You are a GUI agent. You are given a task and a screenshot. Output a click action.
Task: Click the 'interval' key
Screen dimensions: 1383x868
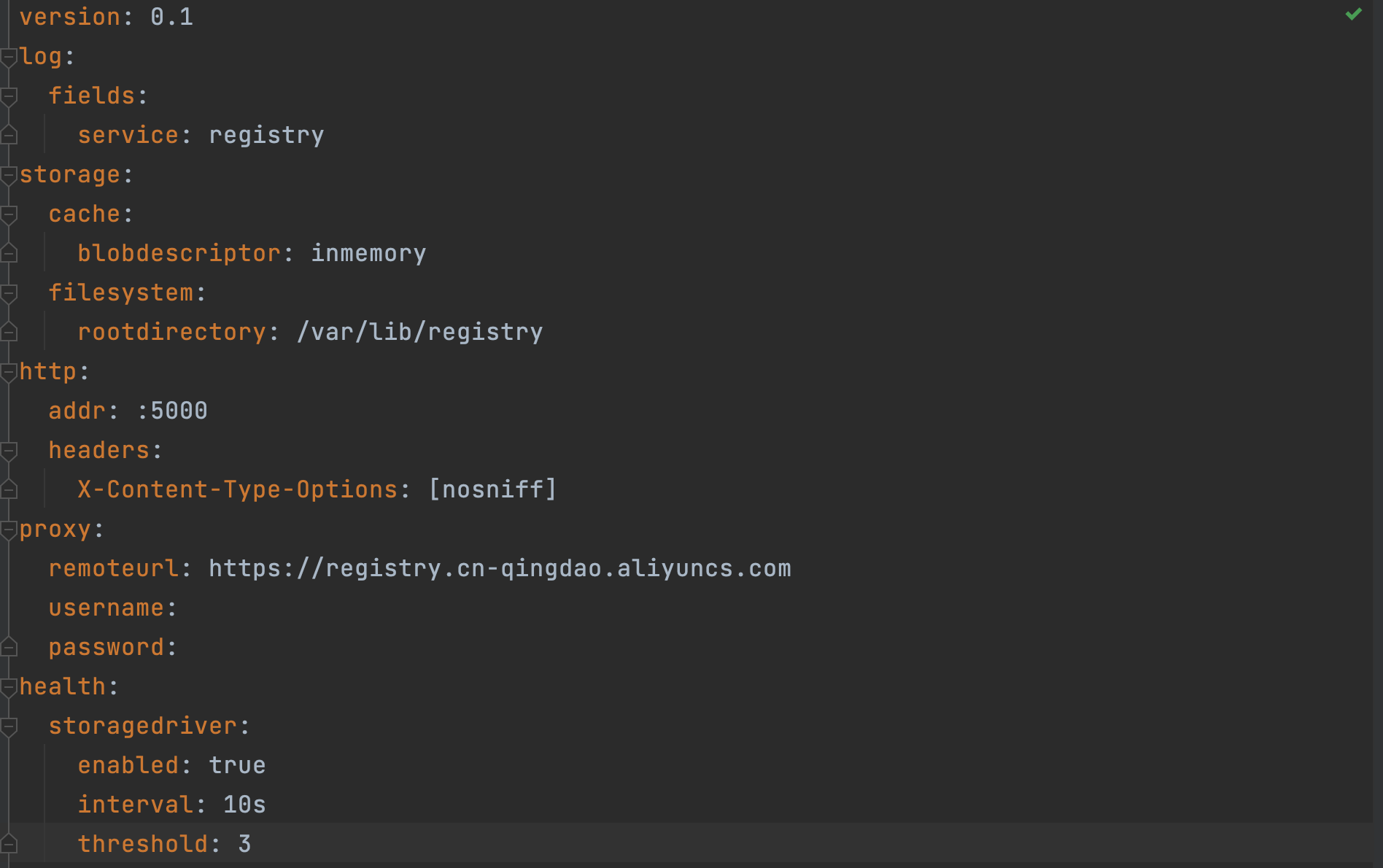[x=136, y=805]
